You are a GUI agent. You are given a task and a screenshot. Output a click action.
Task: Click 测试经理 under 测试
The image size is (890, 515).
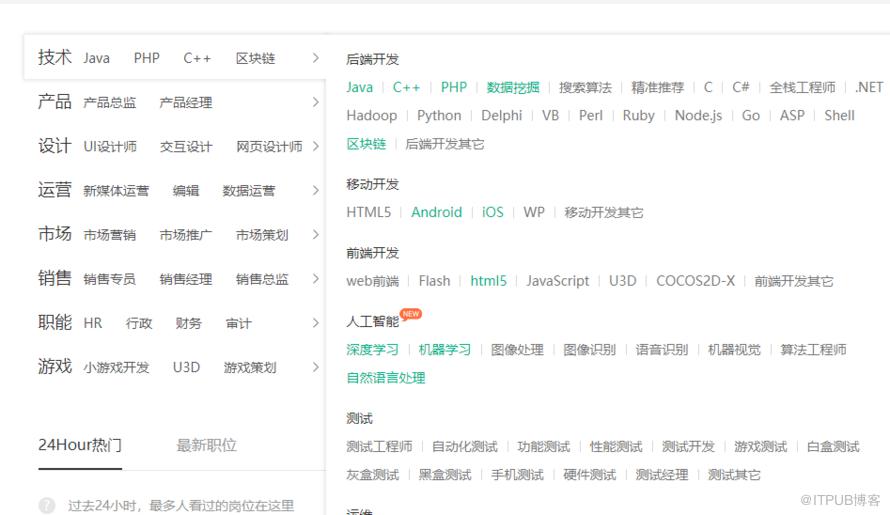click(662, 475)
